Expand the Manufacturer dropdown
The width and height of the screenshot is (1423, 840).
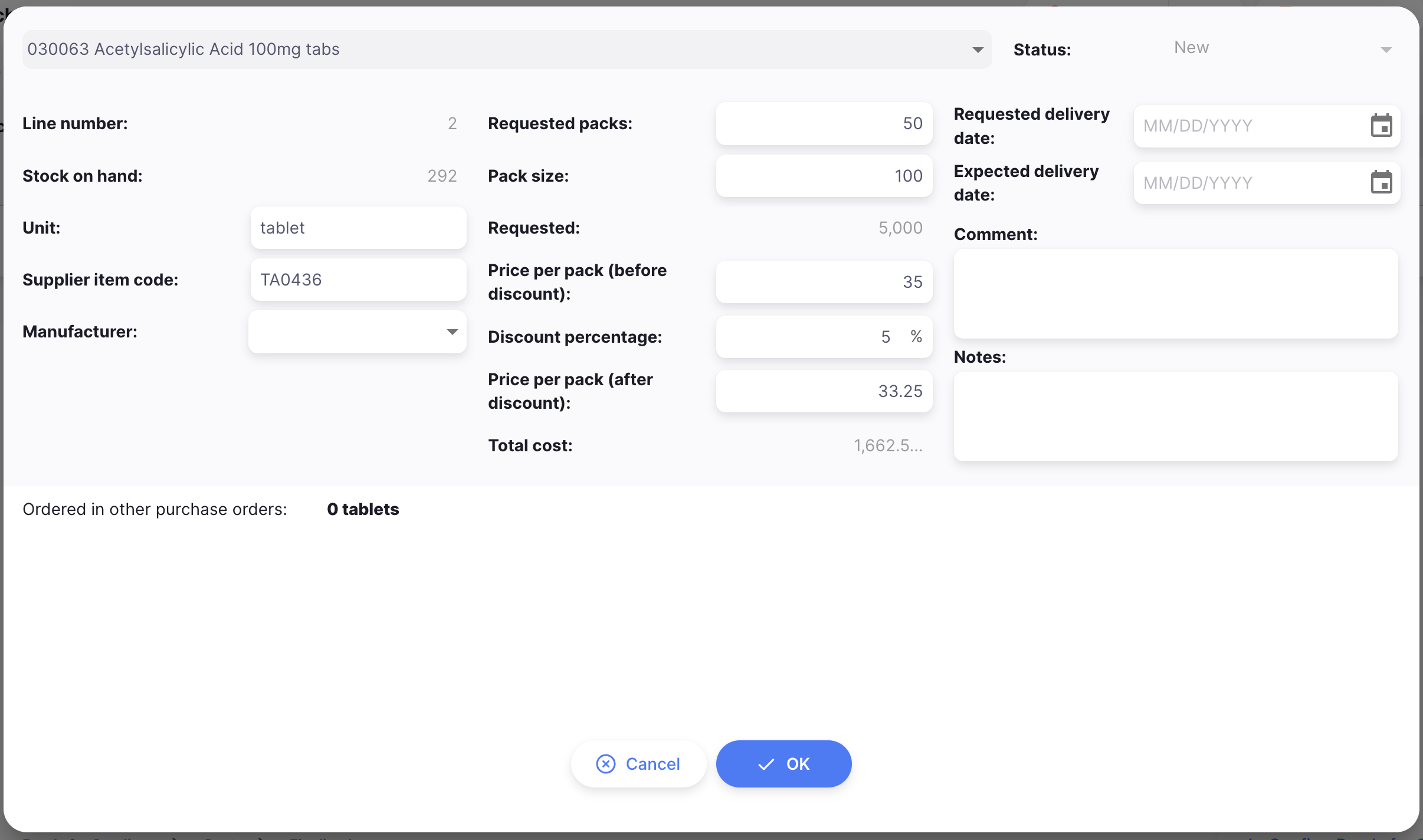[x=451, y=332]
